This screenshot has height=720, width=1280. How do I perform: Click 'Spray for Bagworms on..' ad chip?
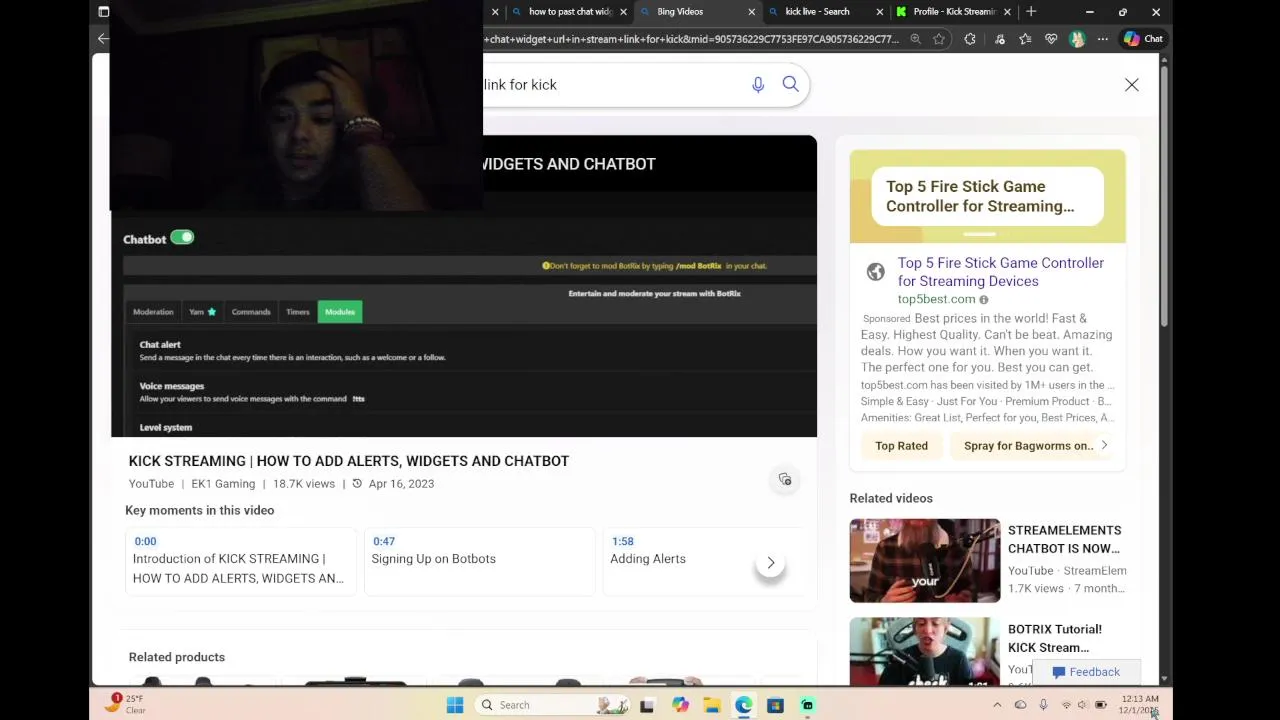(1028, 446)
